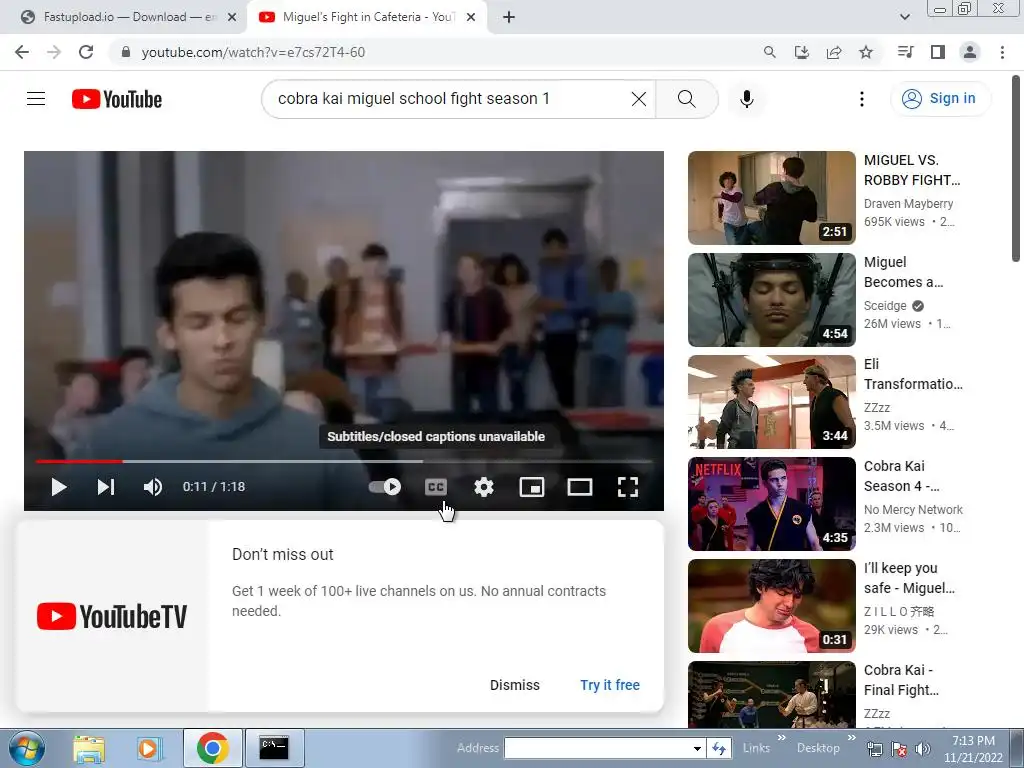1024x768 pixels.
Task: Select the URL in address bar
Action: pyautogui.click(x=253, y=52)
